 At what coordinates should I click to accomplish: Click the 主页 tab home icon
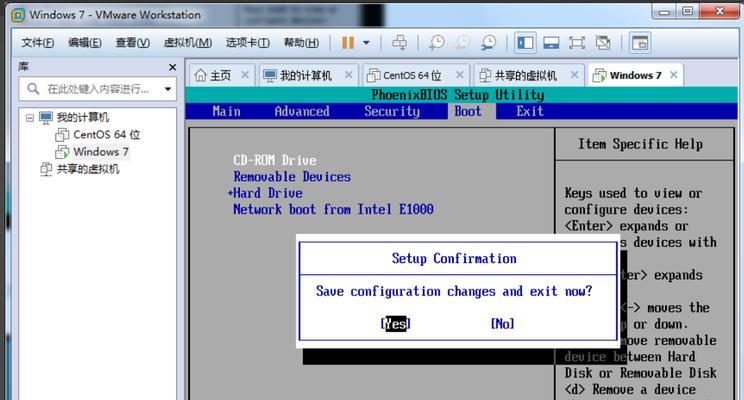(201, 75)
